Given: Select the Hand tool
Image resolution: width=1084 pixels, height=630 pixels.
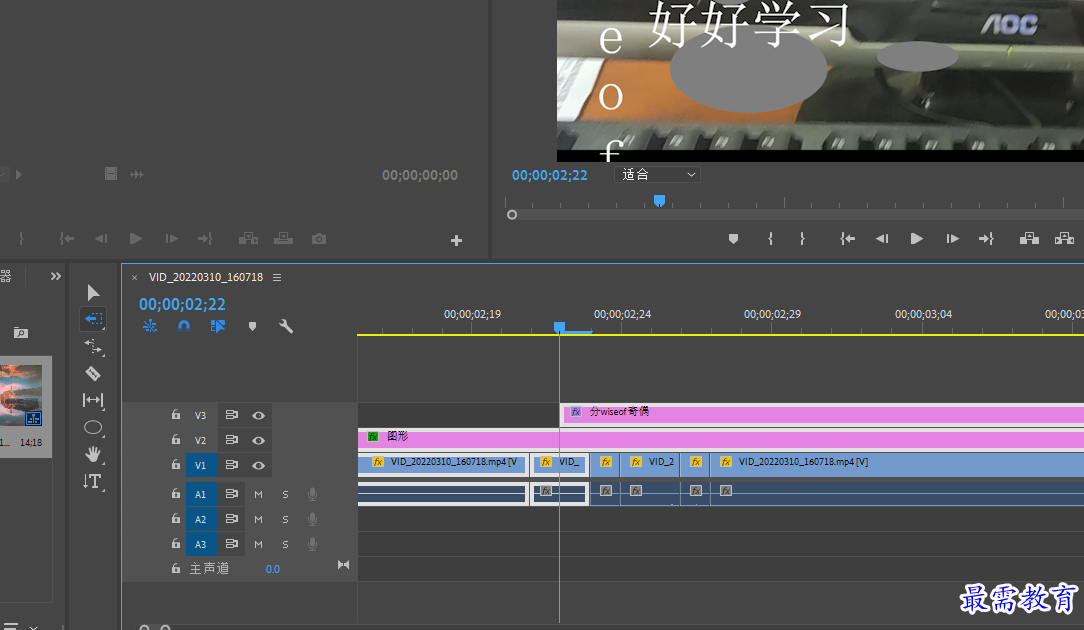Looking at the screenshot, I should [93, 454].
